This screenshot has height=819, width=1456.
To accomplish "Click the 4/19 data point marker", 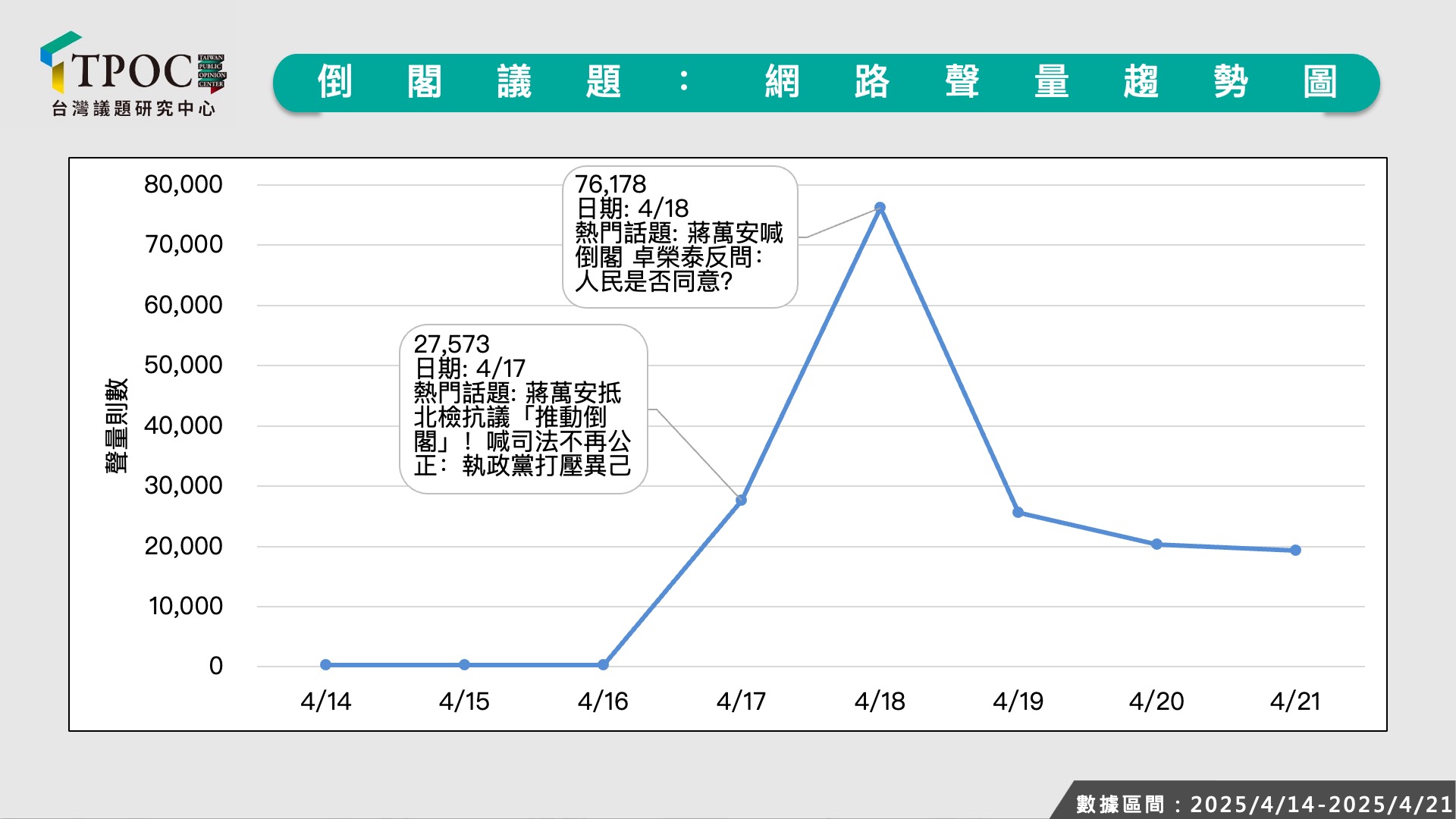I will (1018, 513).
